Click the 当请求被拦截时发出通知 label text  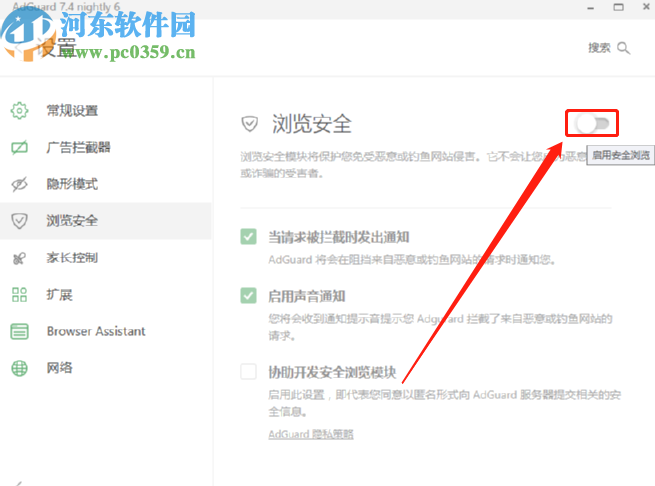[x=338, y=237]
